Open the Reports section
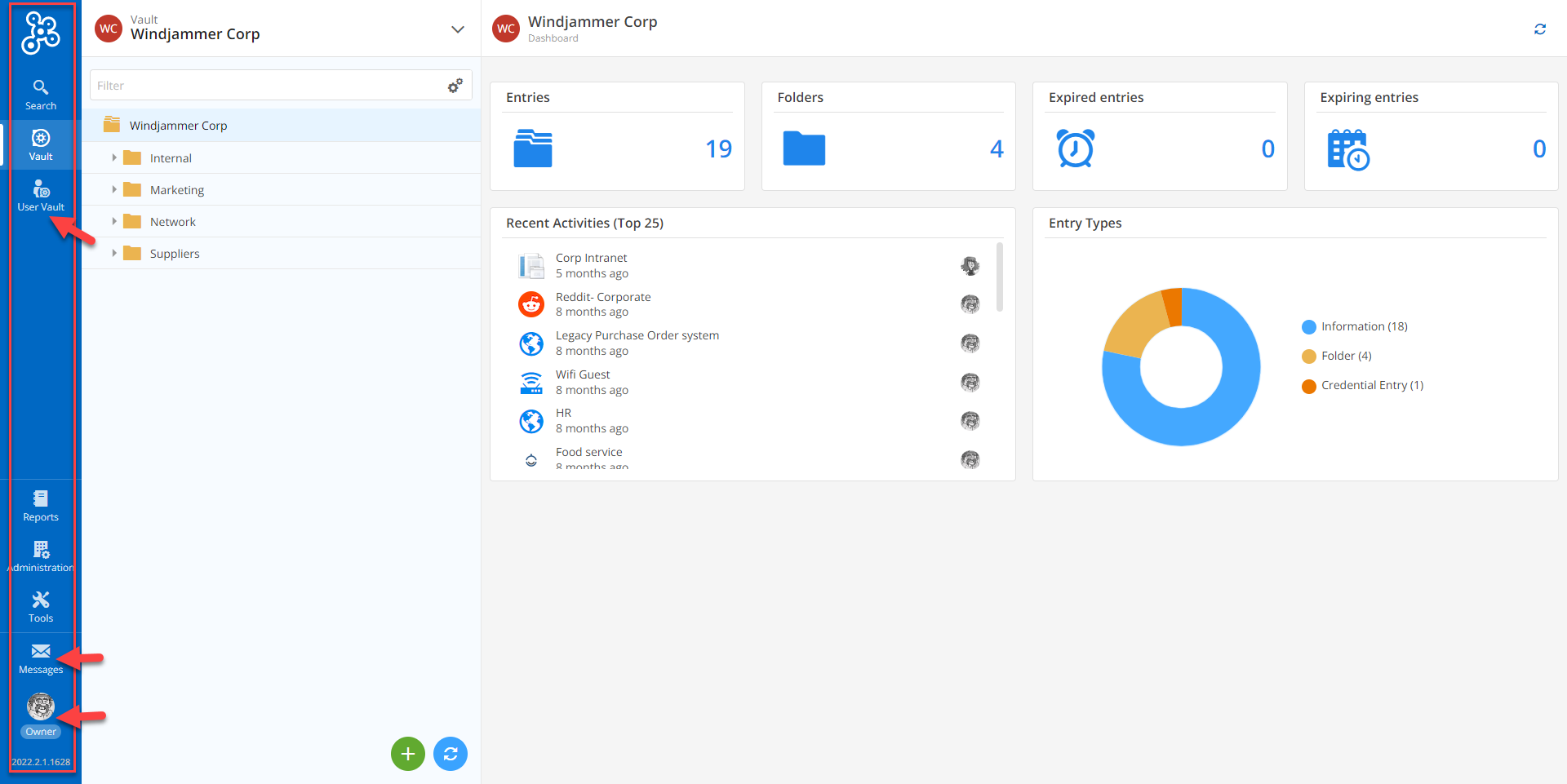1567x784 pixels. (40, 504)
